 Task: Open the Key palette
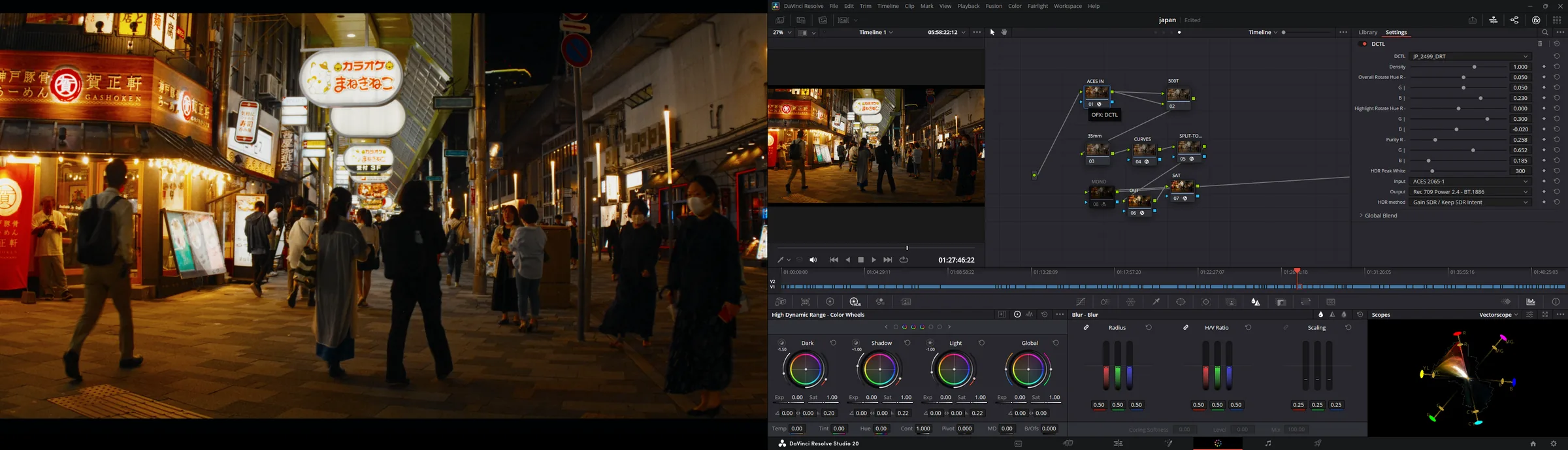(x=1281, y=302)
